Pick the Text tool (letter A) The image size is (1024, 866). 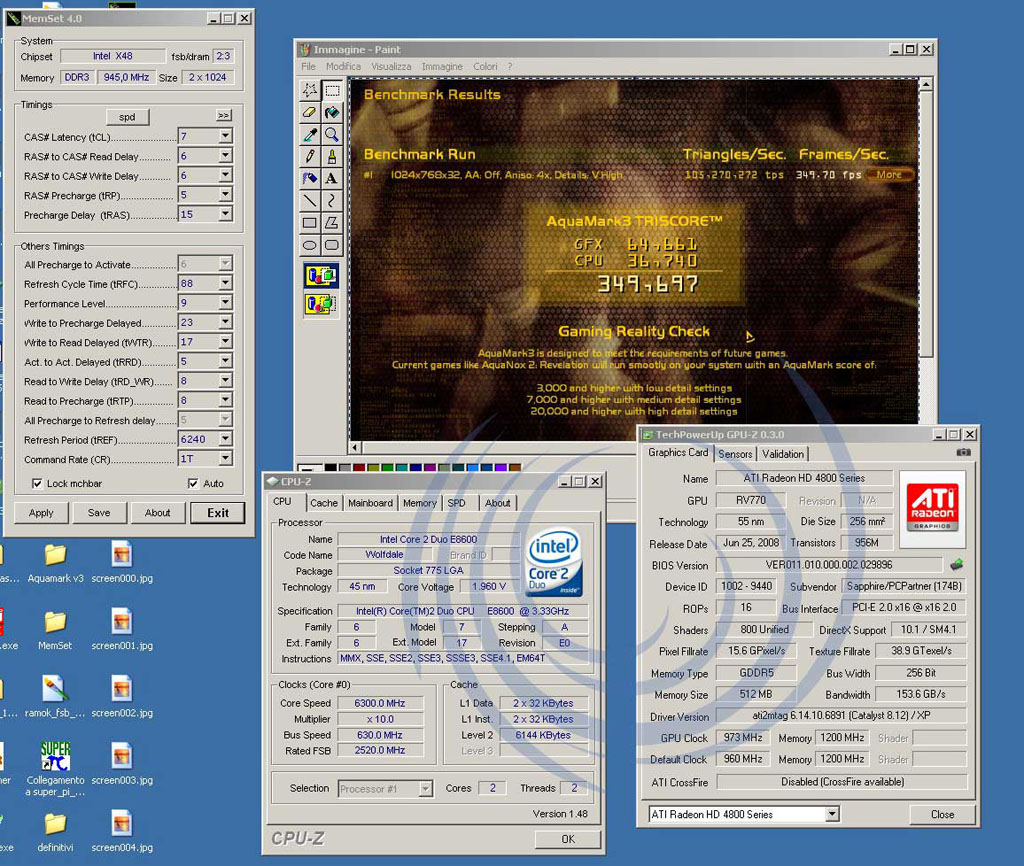[332, 178]
